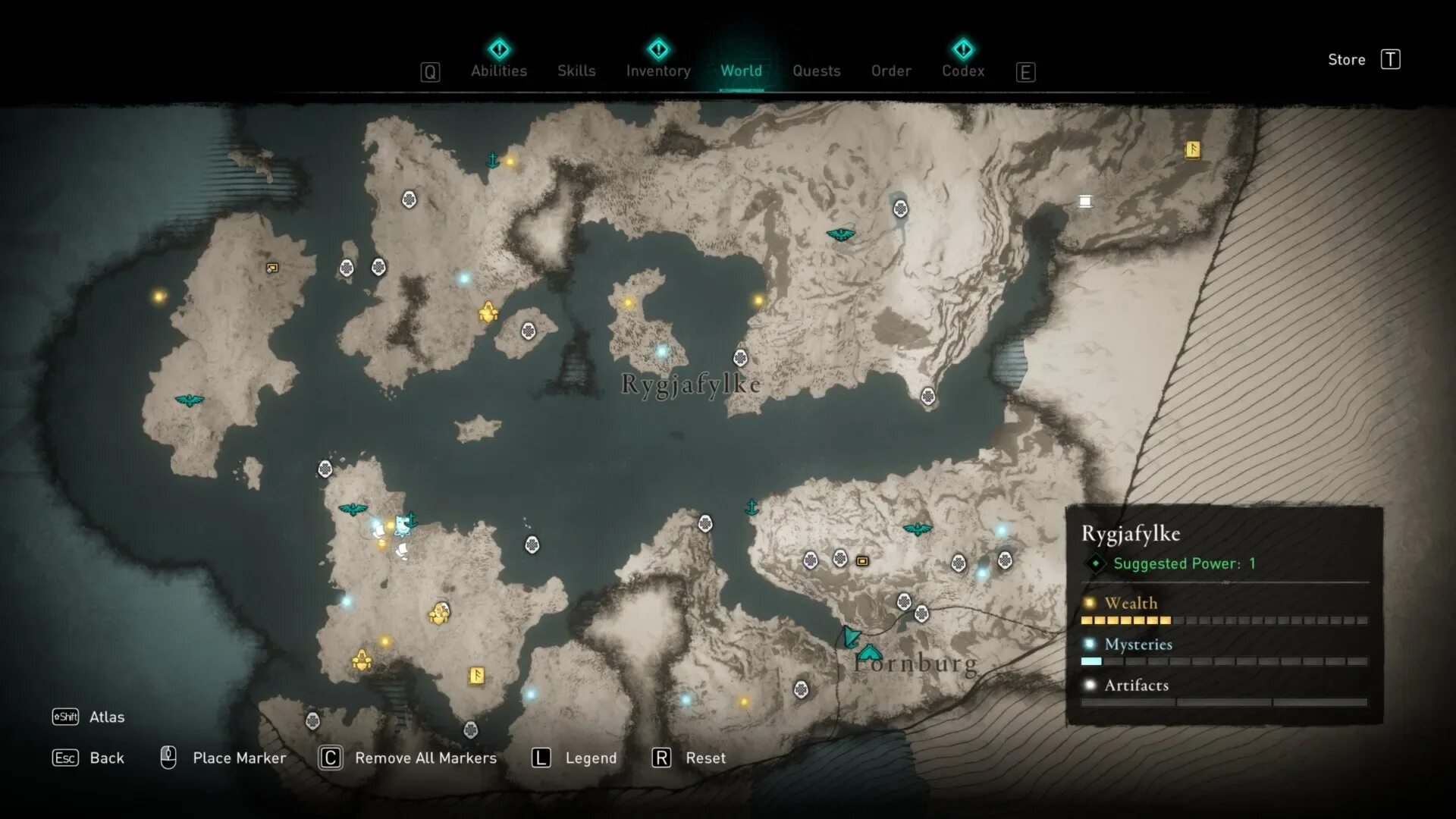1456x819 pixels.
Task: Click the Abilities diamond-shaped icon
Action: pos(498,48)
